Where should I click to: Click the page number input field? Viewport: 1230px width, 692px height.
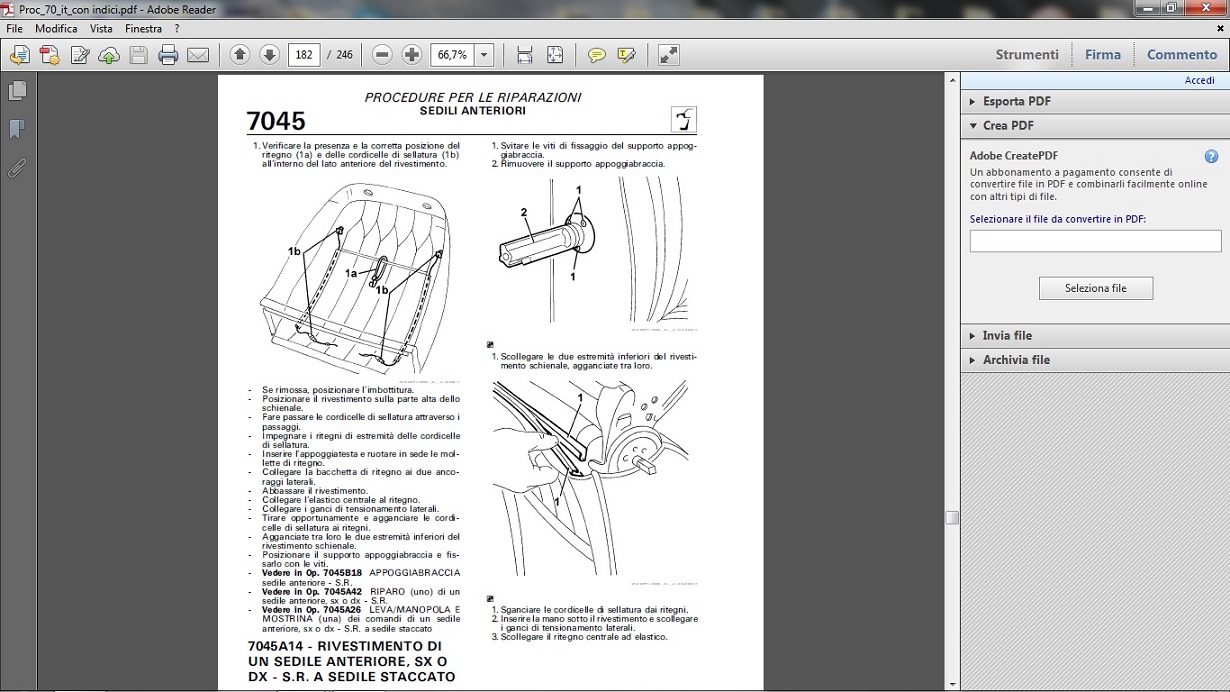(x=303, y=55)
